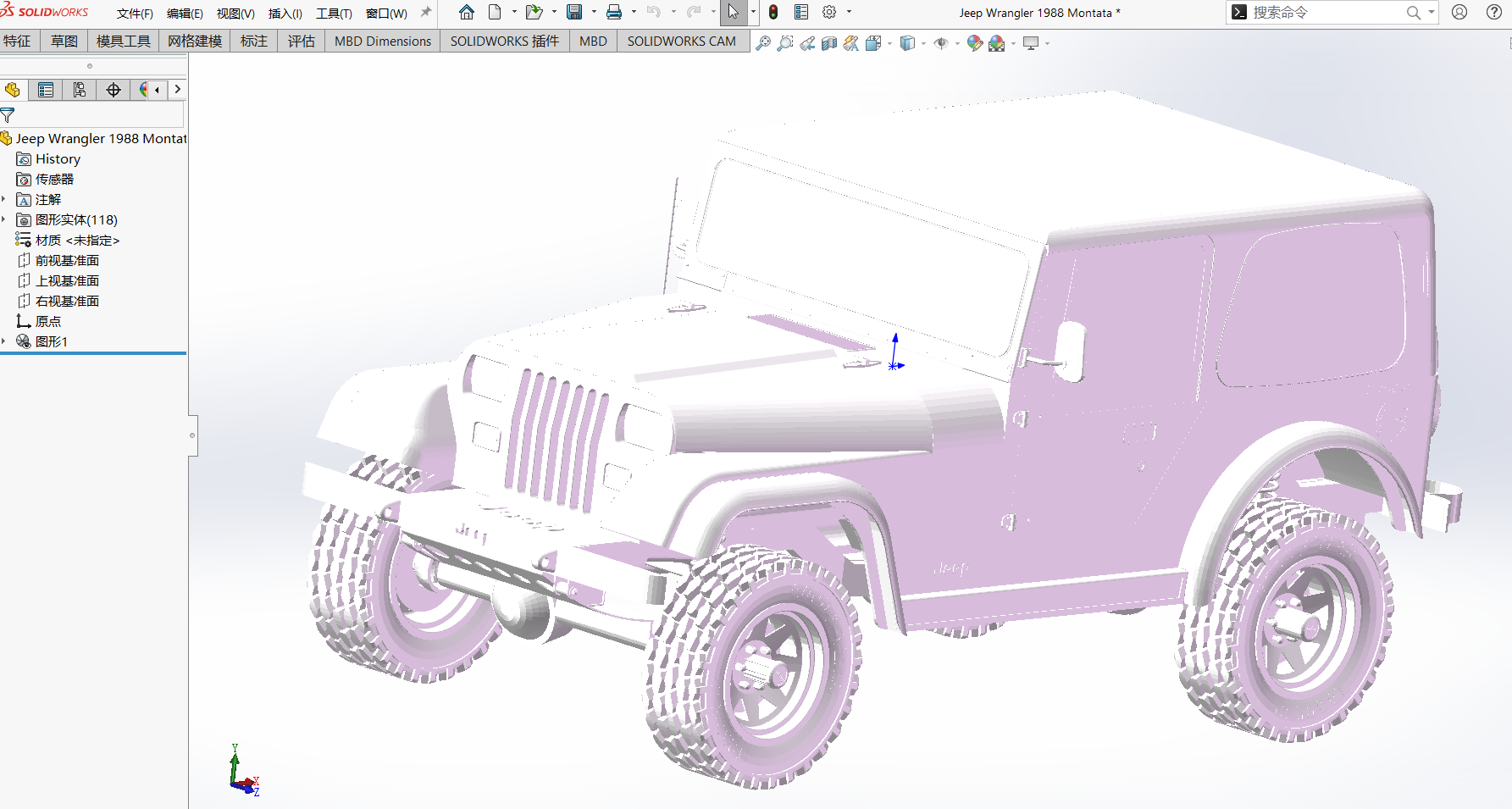
Task: Open the 插入(I) menu
Action: (285, 14)
